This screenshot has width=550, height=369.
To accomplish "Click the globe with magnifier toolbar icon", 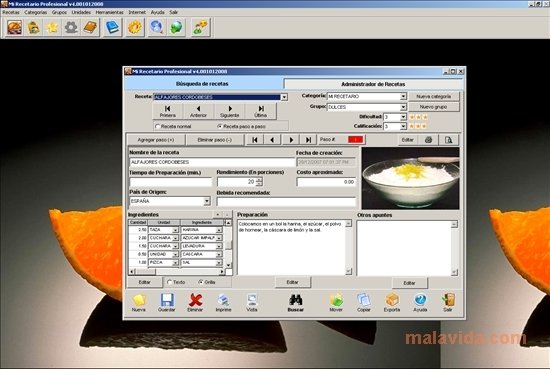I will (156, 27).
